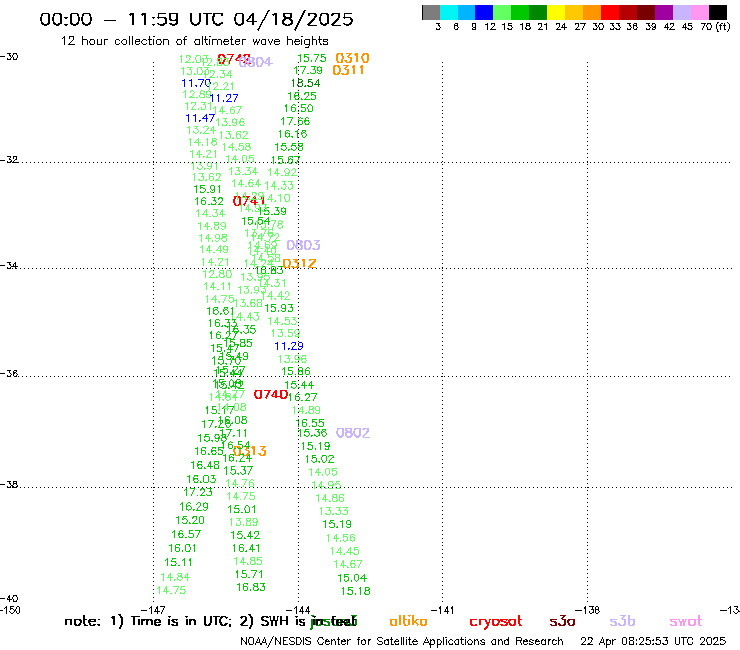The height and width of the screenshot is (650, 740).
Task: Click the altika satellite legend label
Action: click(x=408, y=621)
